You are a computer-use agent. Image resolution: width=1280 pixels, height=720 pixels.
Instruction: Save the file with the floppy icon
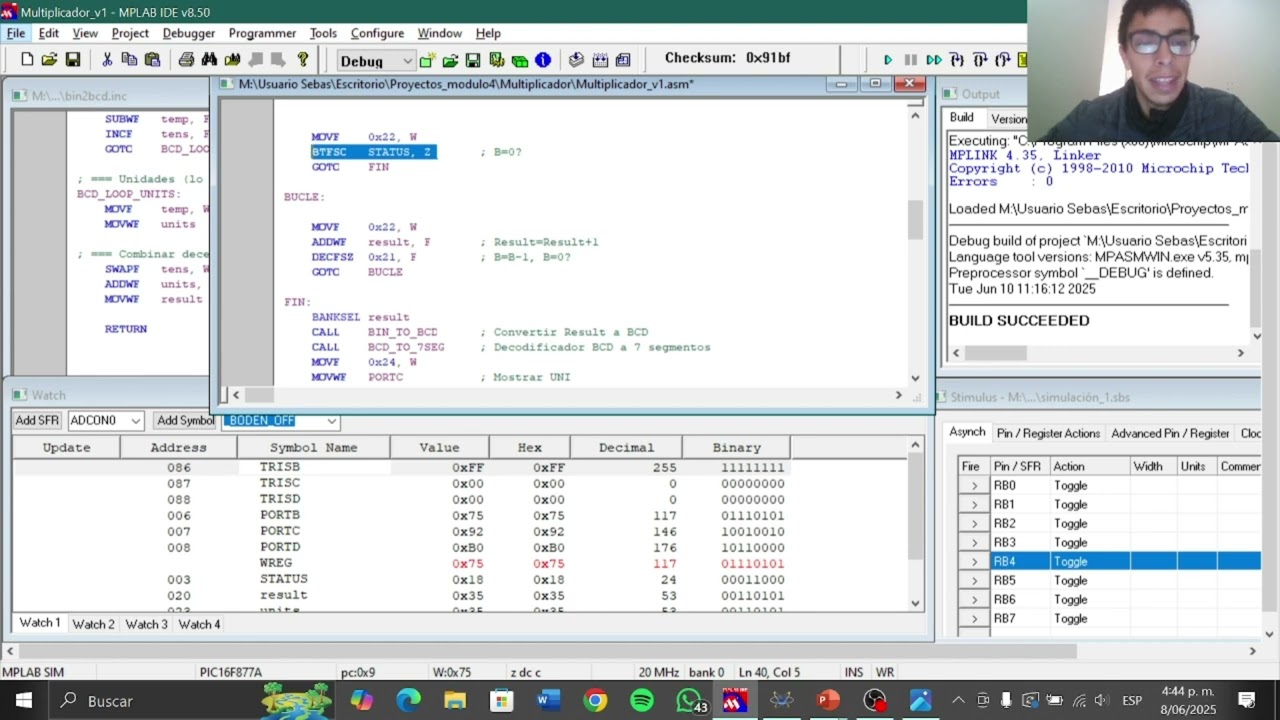[x=72, y=60]
